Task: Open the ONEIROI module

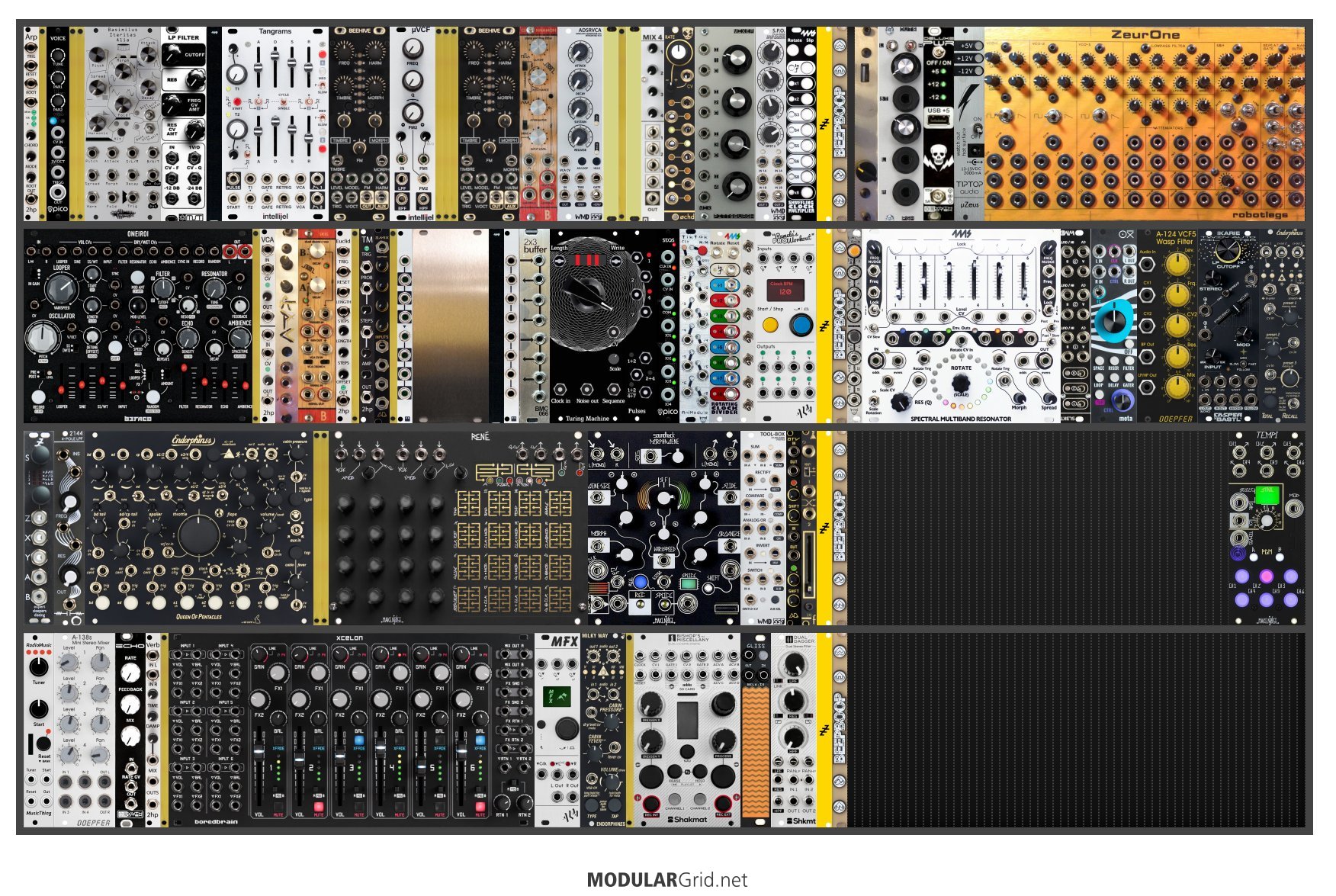Action: coord(138,326)
